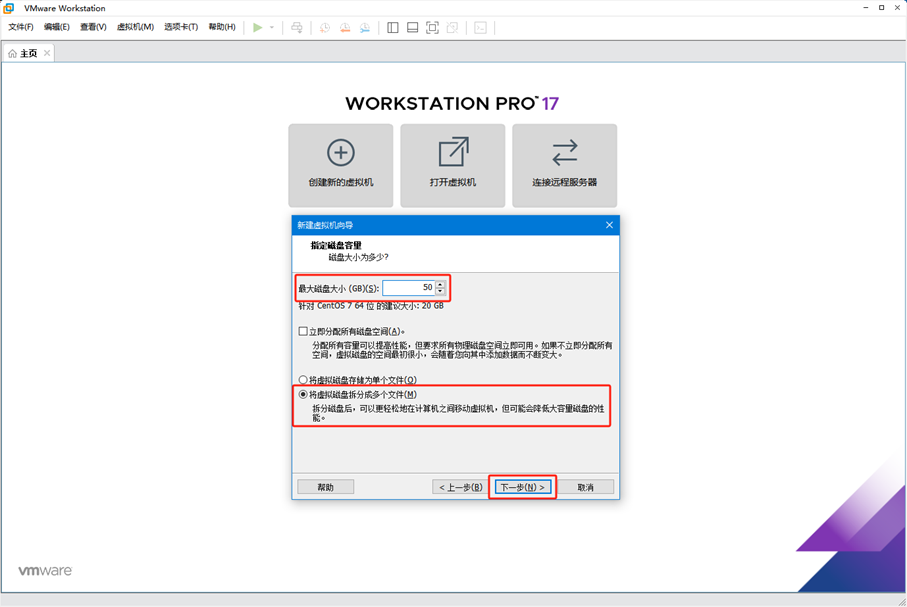Viewport: 907px width, 607px height.
Task: Click the console view toolbar icon
Action: pyautogui.click(x=480, y=27)
